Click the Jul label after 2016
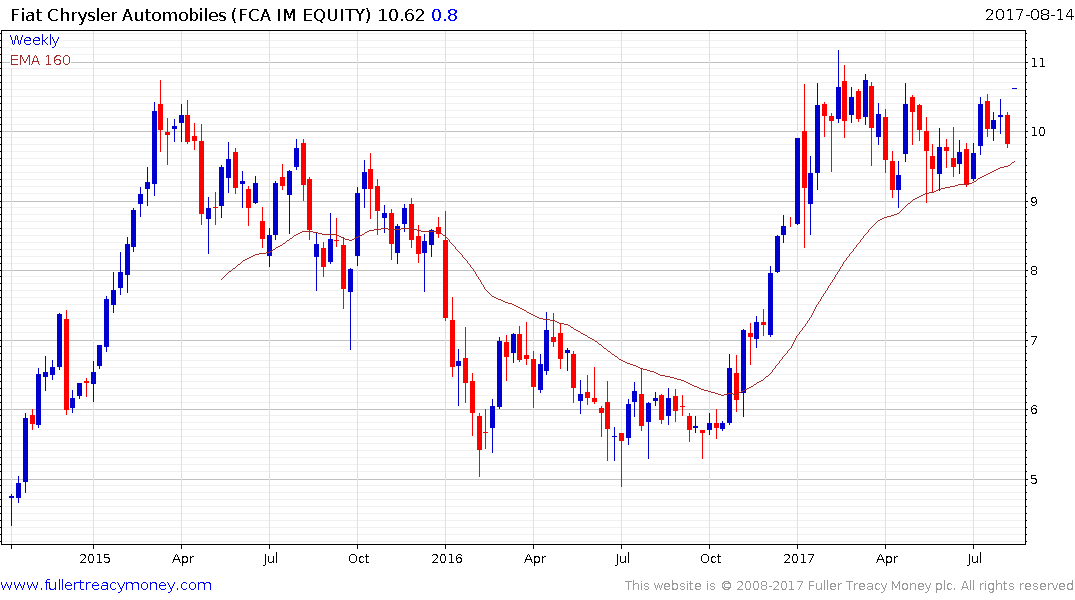Image resolution: width=1075 pixels, height=600 pixels. click(x=623, y=558)
